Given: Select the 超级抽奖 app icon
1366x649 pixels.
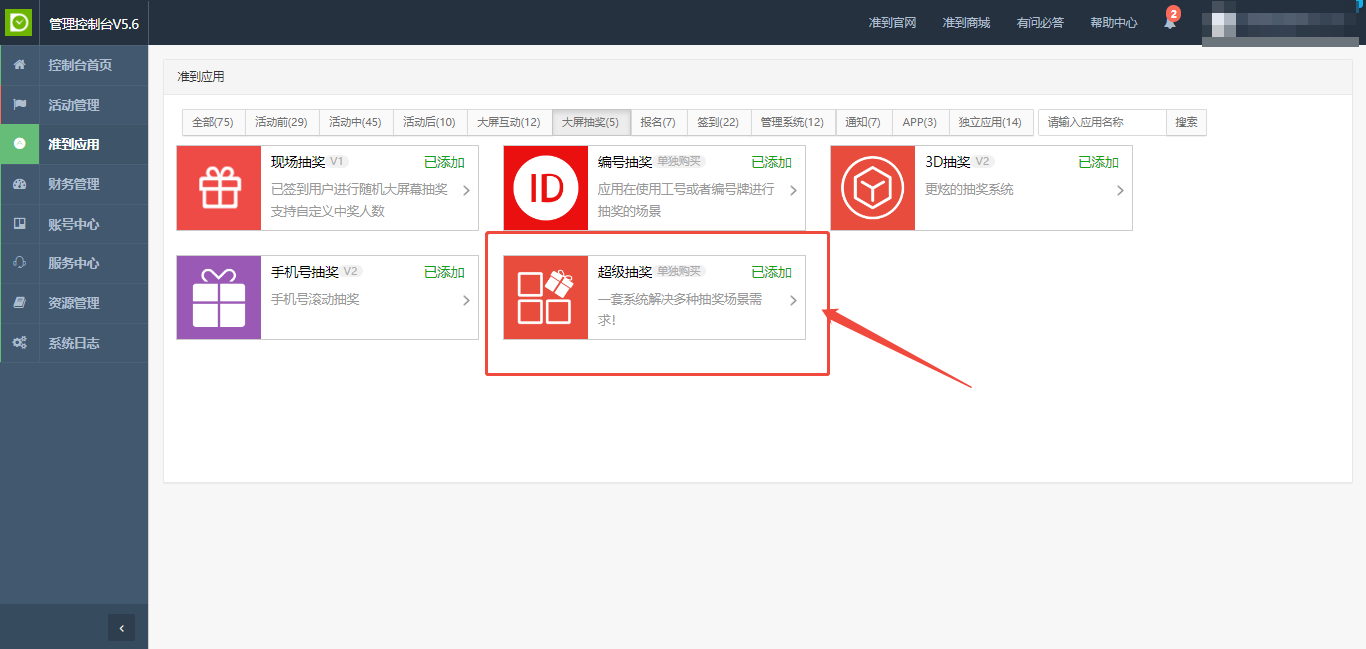Looking at the screenshot, I should [546, 298].
